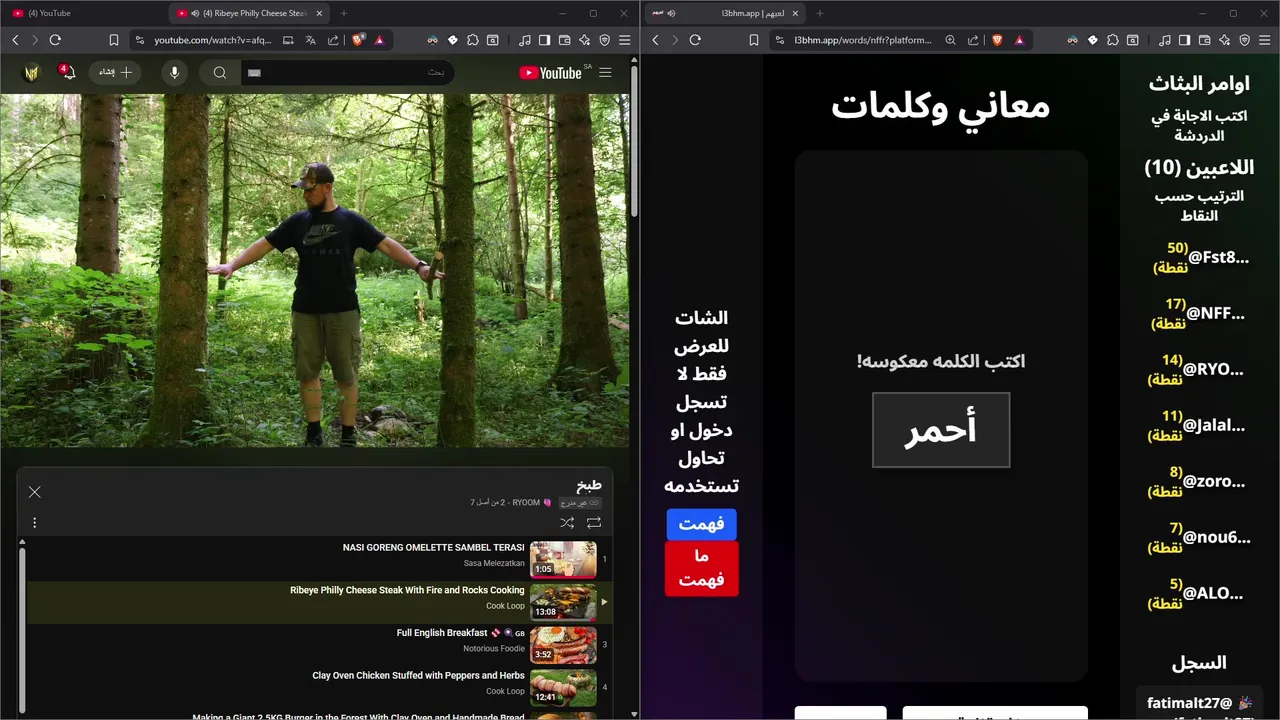Screen dimensions: 1280x720
Task: Click the YouTube logo
Action: pos(552,72)
